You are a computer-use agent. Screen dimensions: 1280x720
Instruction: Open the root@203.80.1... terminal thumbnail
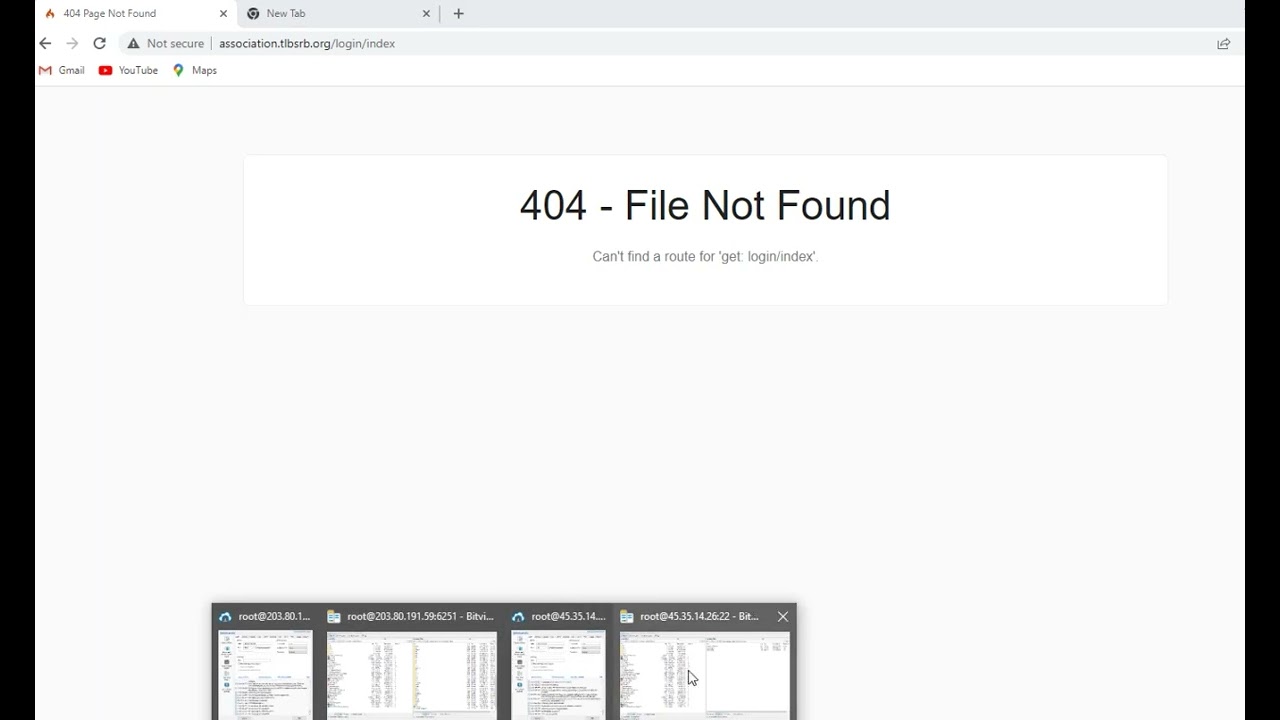265,672
